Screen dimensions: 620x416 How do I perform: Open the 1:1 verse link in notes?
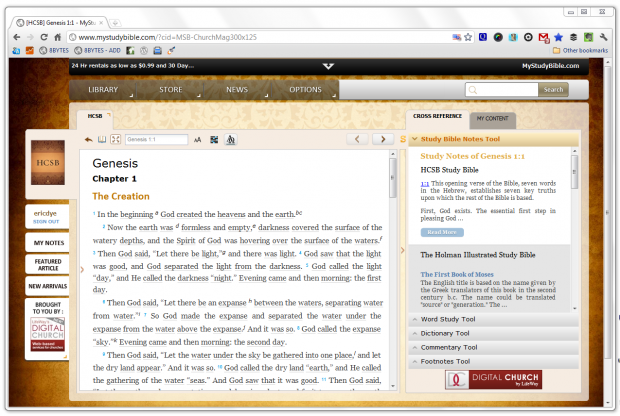(425, 184)
